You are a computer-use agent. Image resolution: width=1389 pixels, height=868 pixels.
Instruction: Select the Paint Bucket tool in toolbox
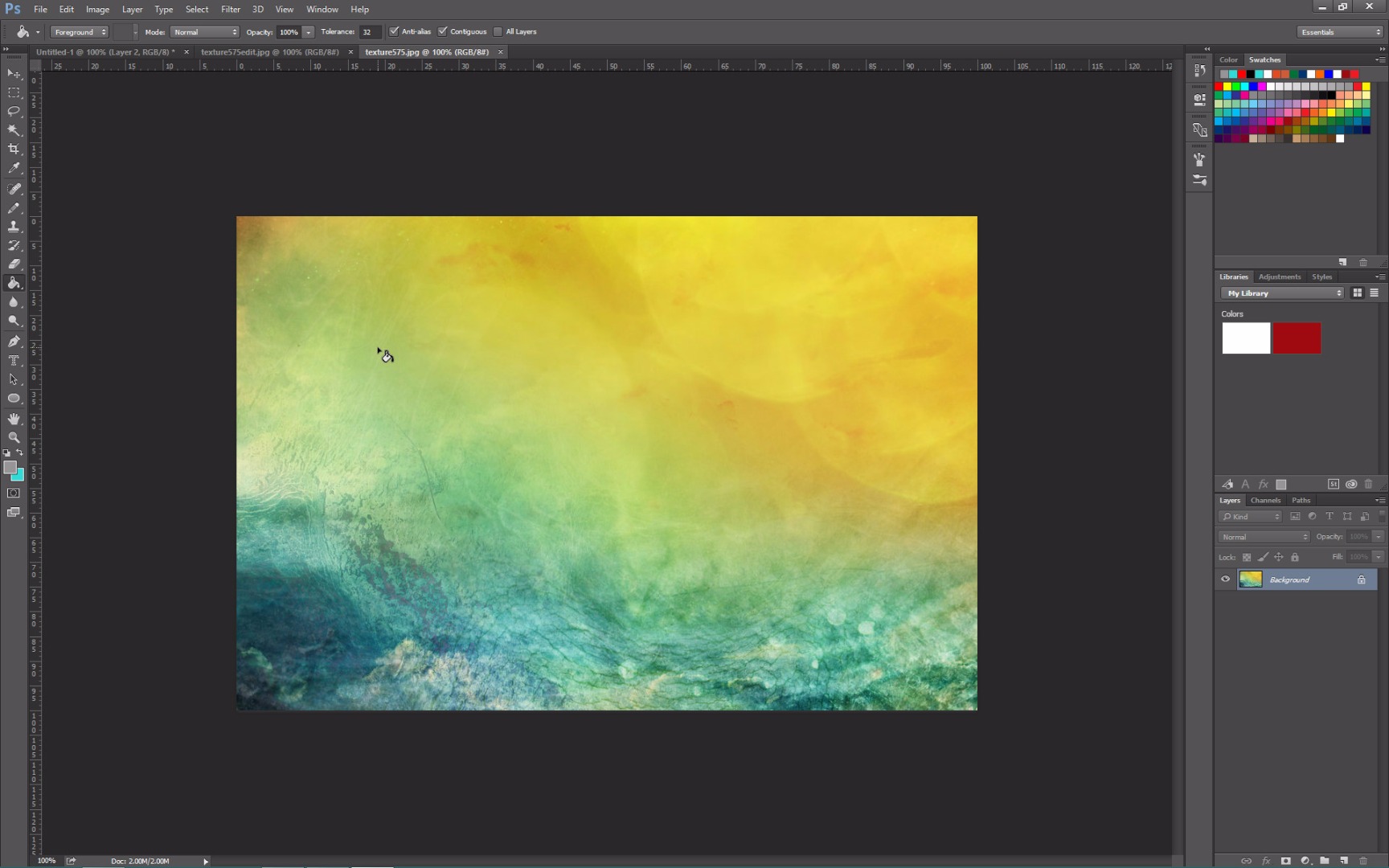click(x=14, y=283)
